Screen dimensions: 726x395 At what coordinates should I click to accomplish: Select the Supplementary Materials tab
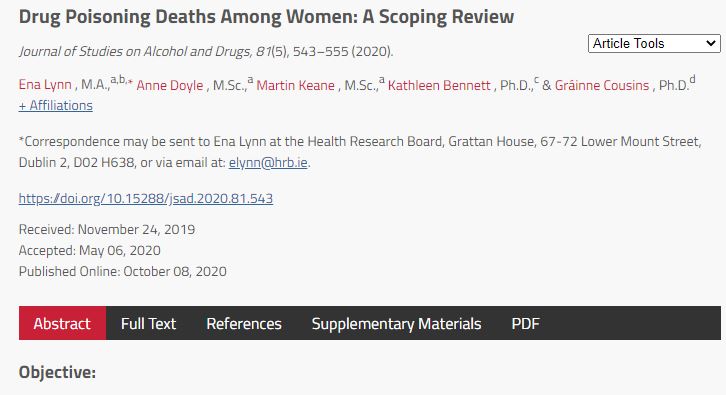(396, 323)
